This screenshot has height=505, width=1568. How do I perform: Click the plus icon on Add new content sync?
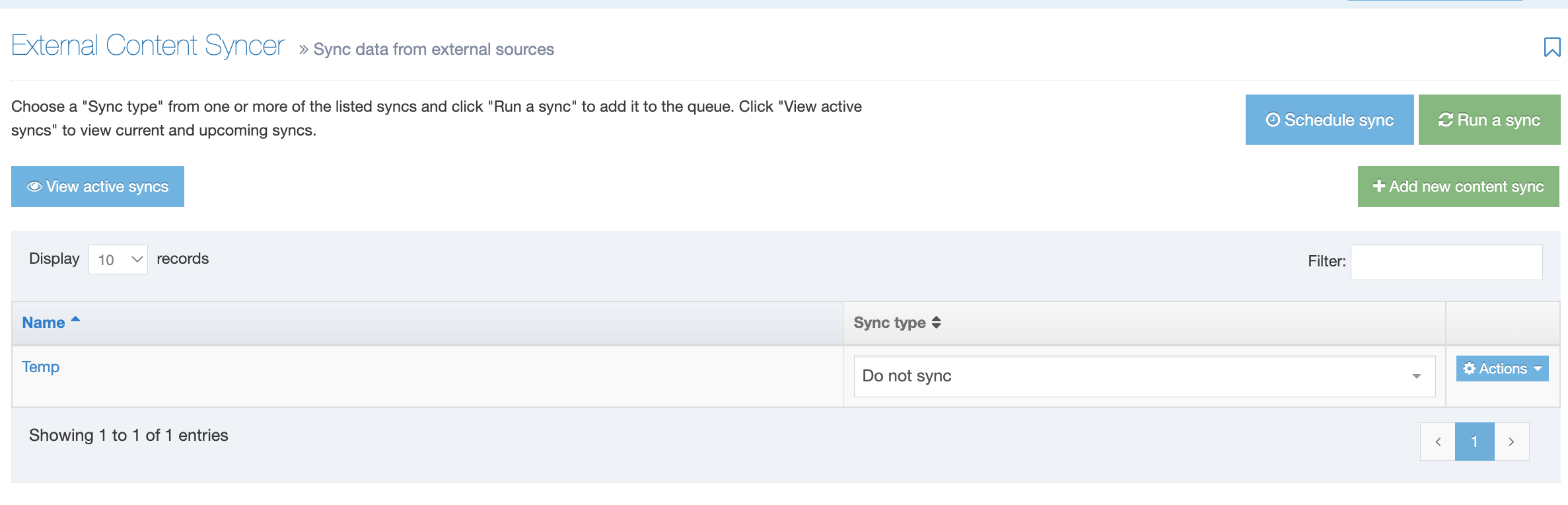click(1378, 186)
